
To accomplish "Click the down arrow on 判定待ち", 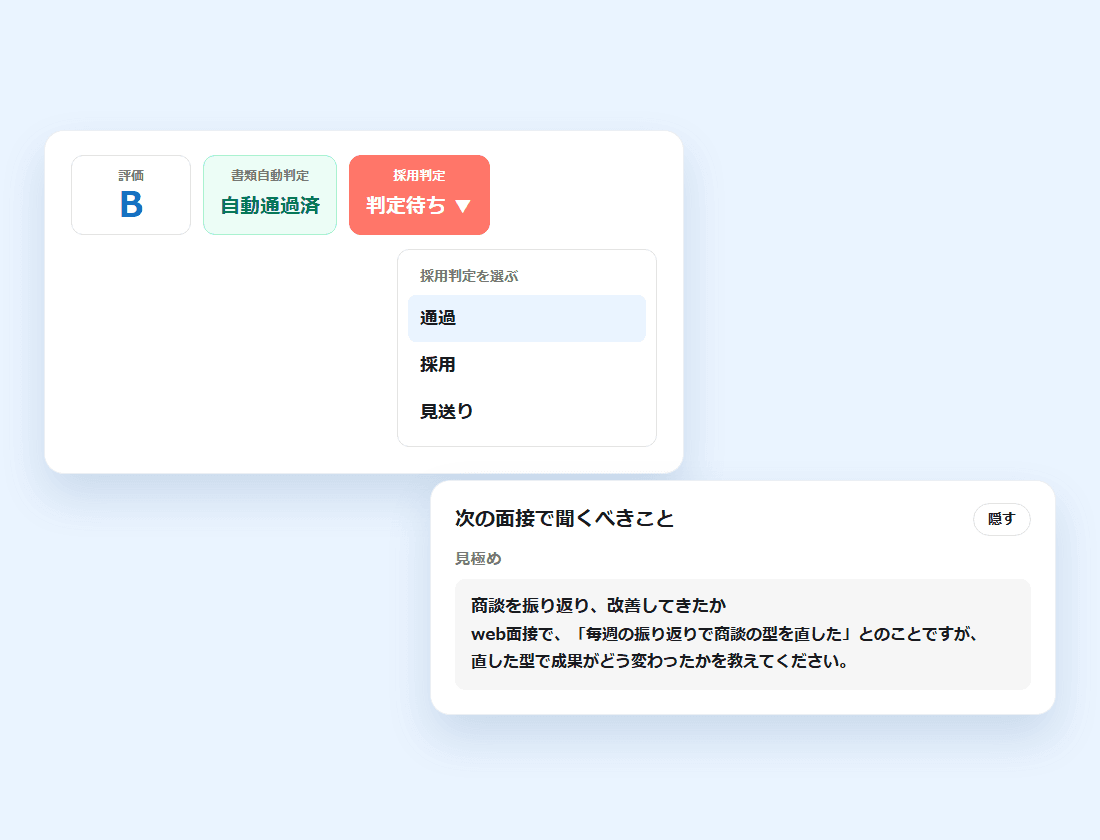I will pyautogui.click(x=462, y=206).
